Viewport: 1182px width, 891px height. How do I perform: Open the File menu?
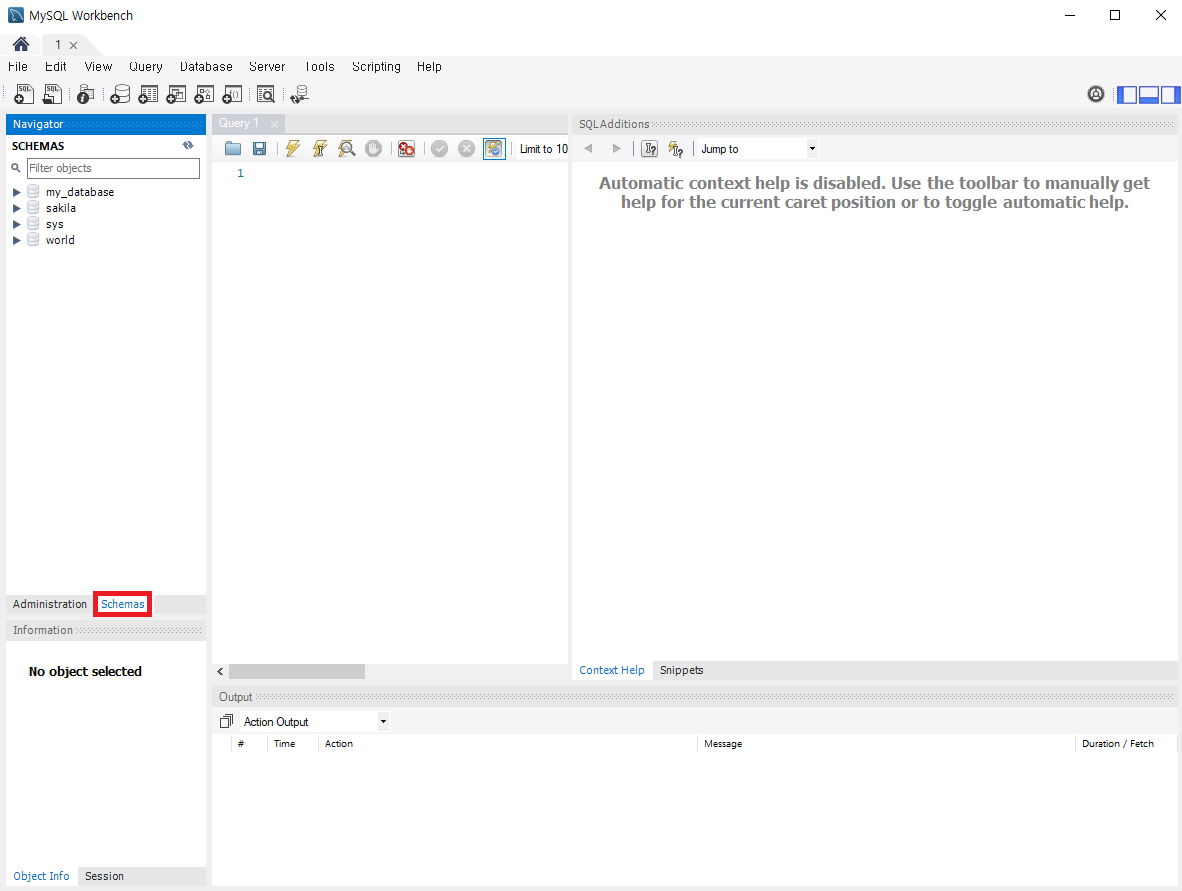coord(18,66)
